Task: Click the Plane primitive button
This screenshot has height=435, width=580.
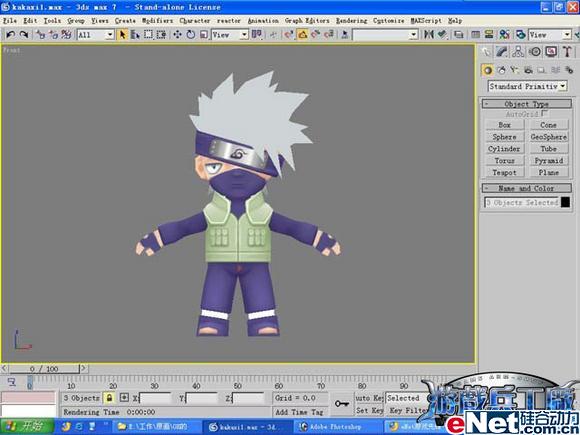Action: [548, 172]
